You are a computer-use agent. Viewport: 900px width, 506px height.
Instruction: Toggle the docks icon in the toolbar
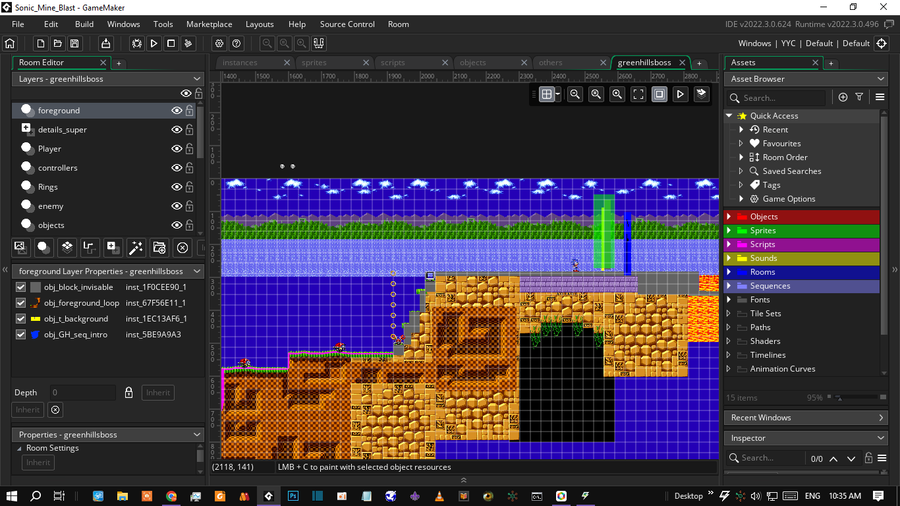pos(319,44)
